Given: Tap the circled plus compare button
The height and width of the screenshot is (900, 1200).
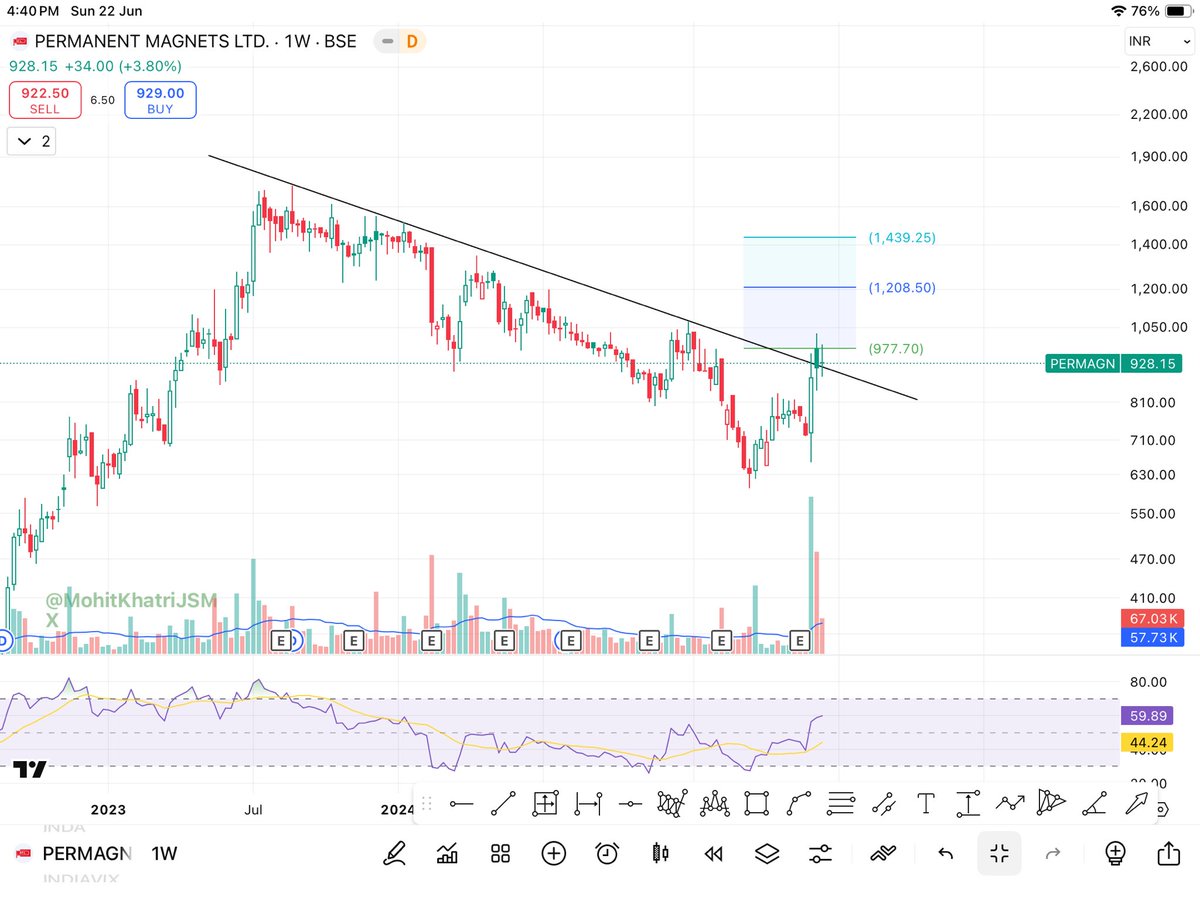Looking at the screenshot, I should pos(553,854).
